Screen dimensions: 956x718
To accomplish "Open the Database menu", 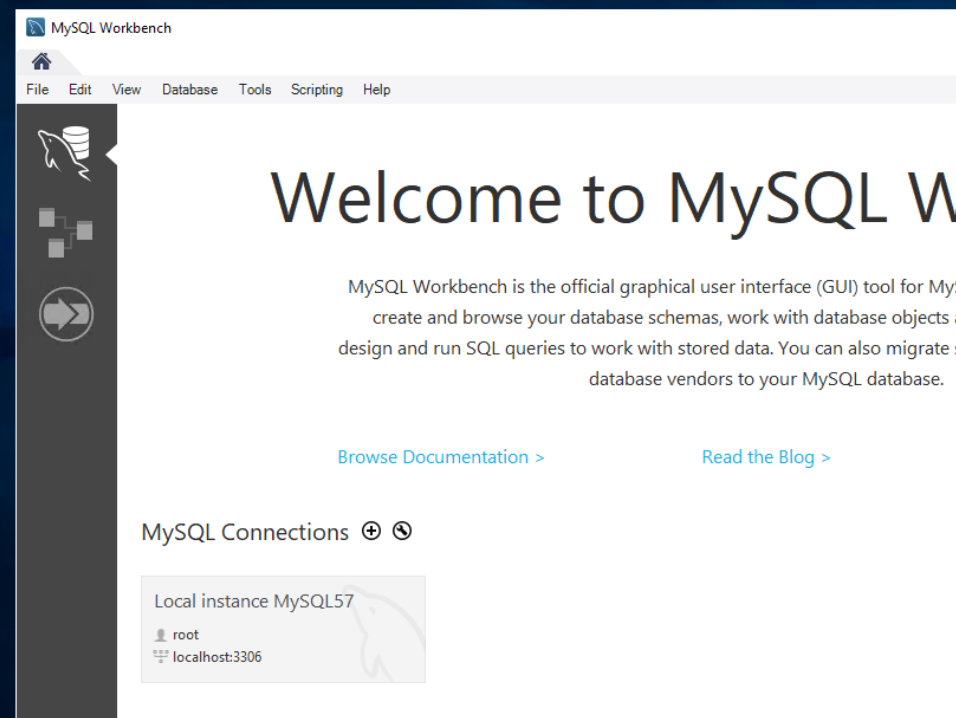I will pos(190,90).
